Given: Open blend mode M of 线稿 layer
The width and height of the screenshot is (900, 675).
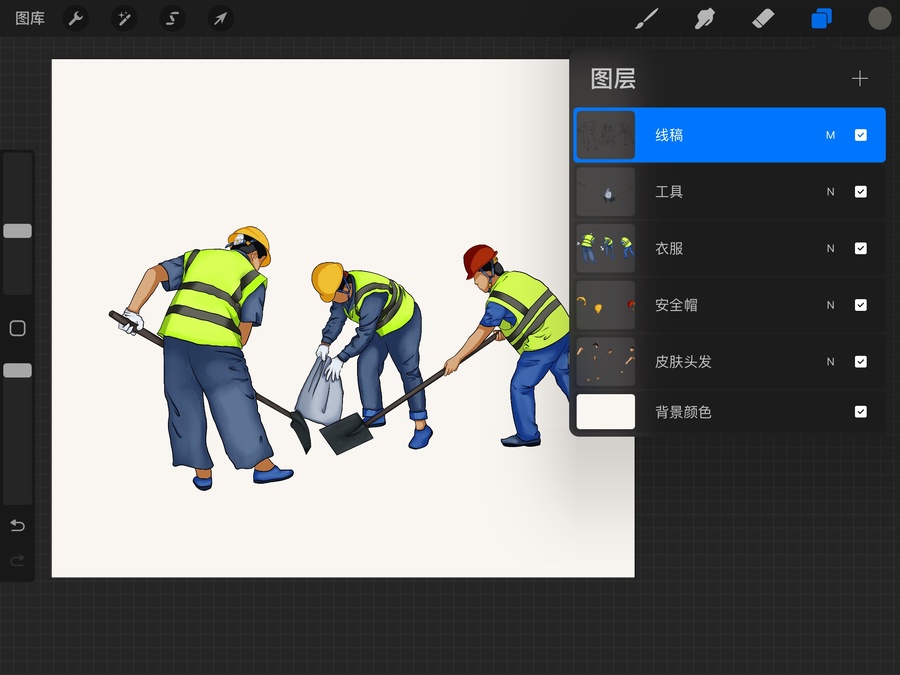Looking at the screenshot, I should (x=831, y=135).
